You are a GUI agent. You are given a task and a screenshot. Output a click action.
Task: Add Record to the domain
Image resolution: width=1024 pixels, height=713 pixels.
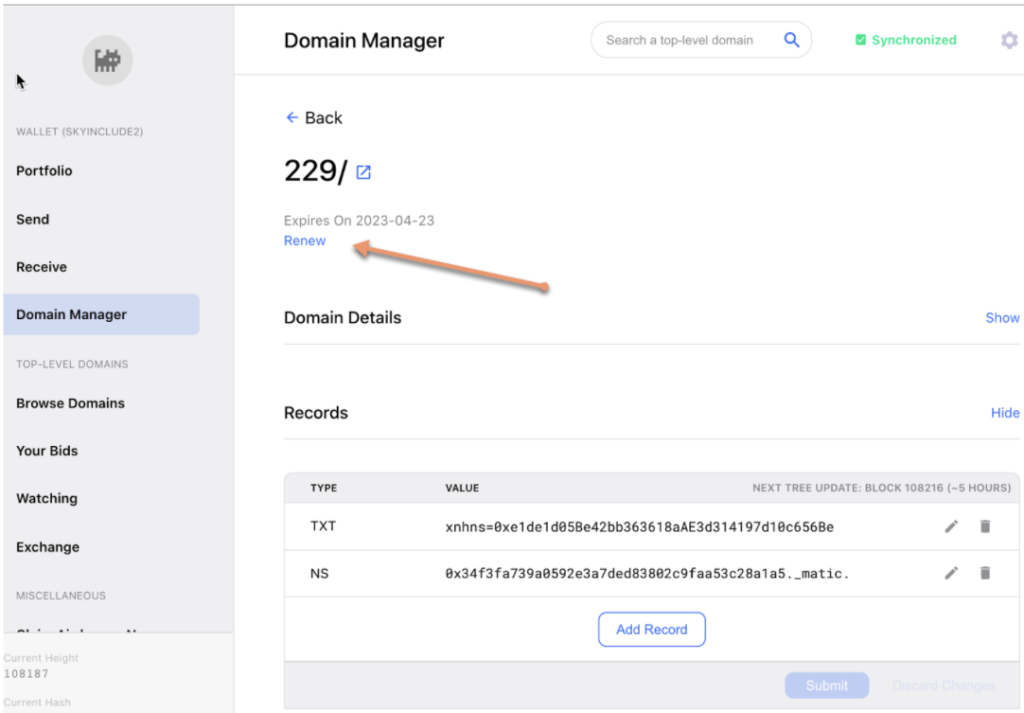pos(651,629)
